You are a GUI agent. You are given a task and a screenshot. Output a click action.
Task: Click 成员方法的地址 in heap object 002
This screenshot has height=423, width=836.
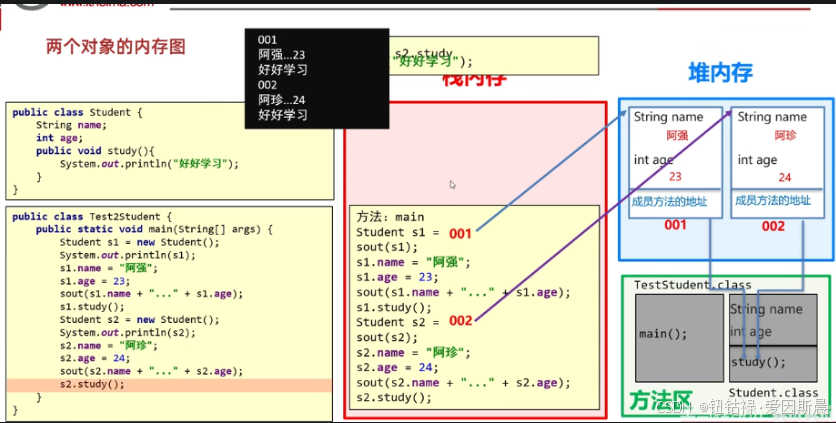click(773, 201)
